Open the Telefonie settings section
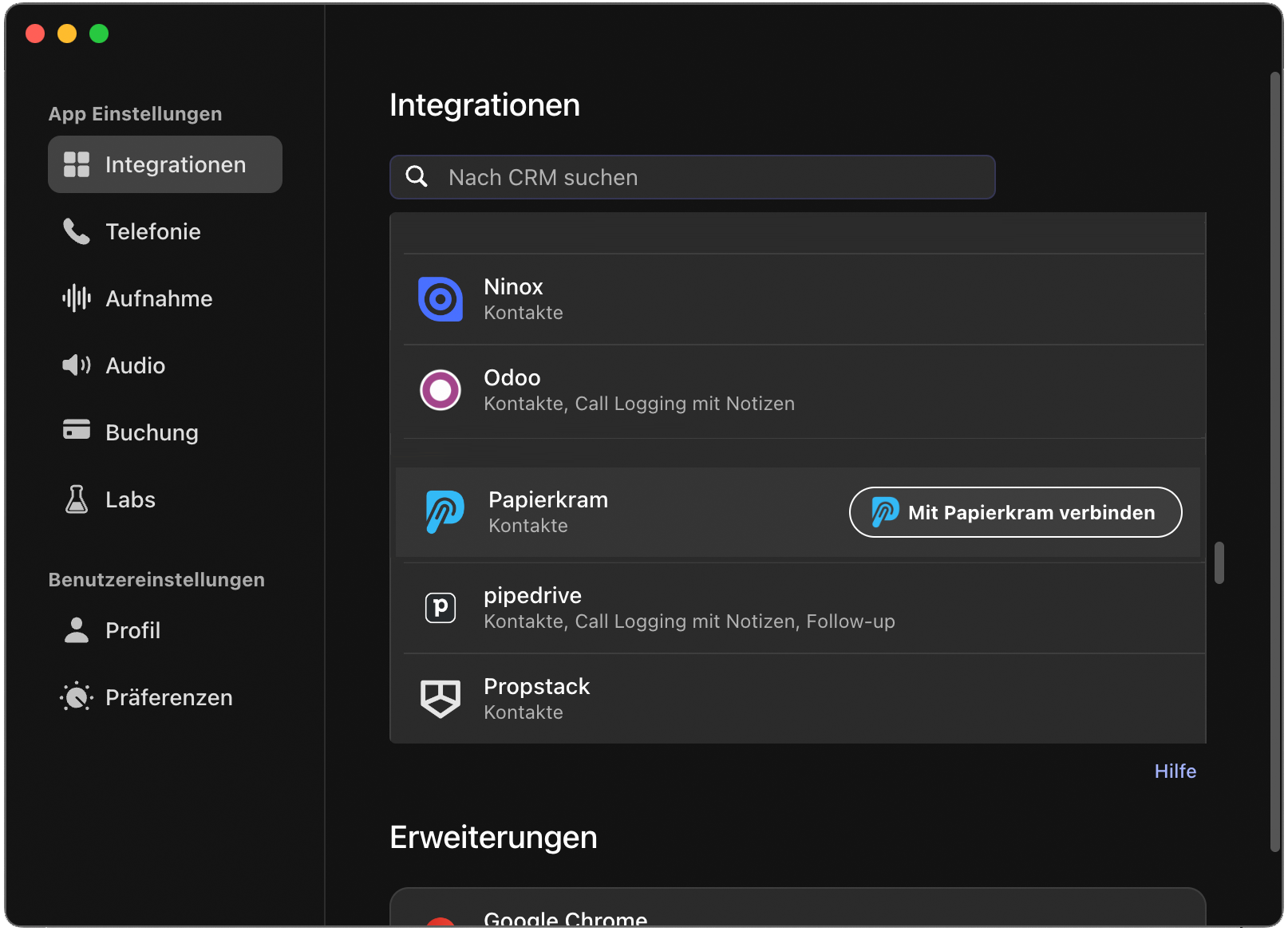Viewport: 1288px width, 931px height. click(x=165, y=231)
